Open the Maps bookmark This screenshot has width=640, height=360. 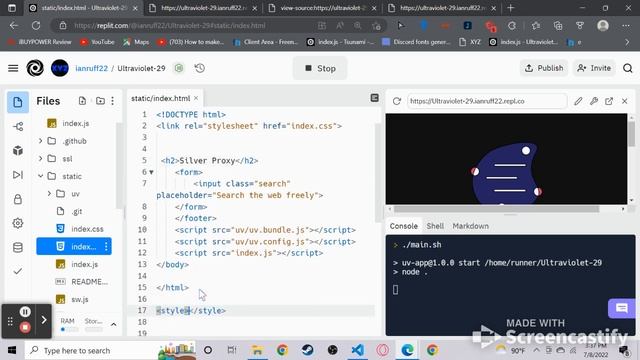(136, 42)
